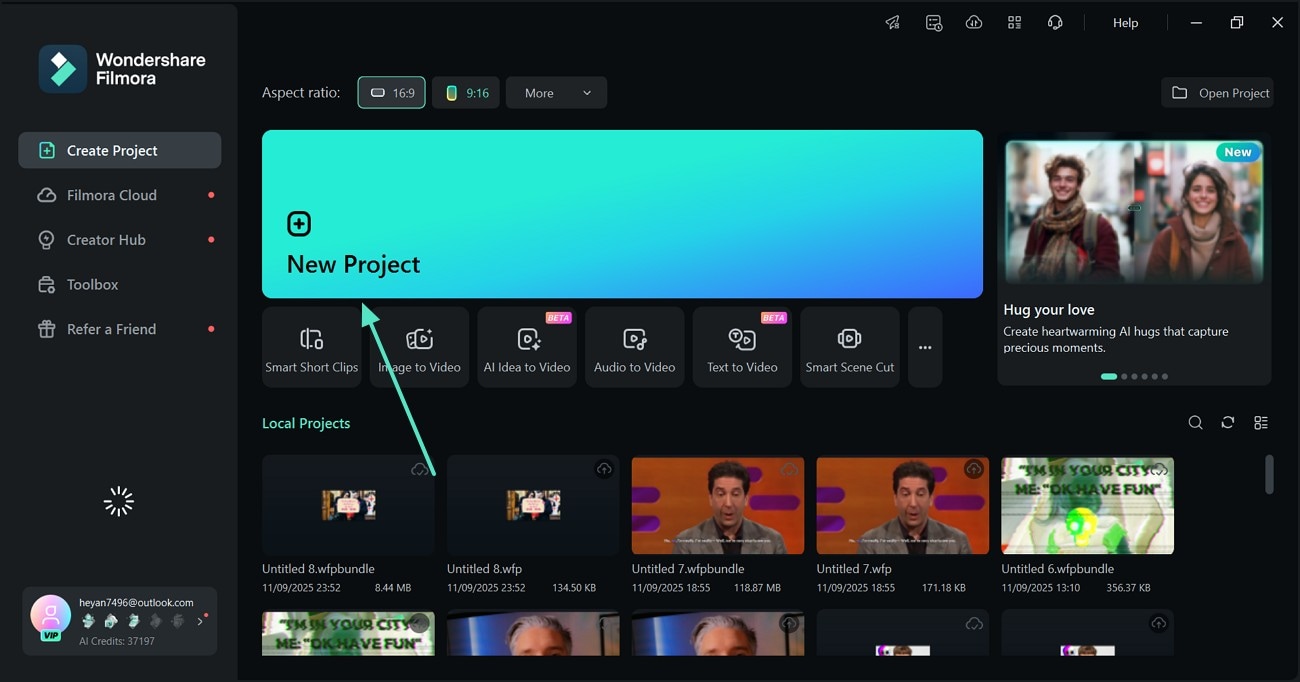Go to Create Project in sidebar
This screenshot has height=682, width=1300.
(120, 150)
